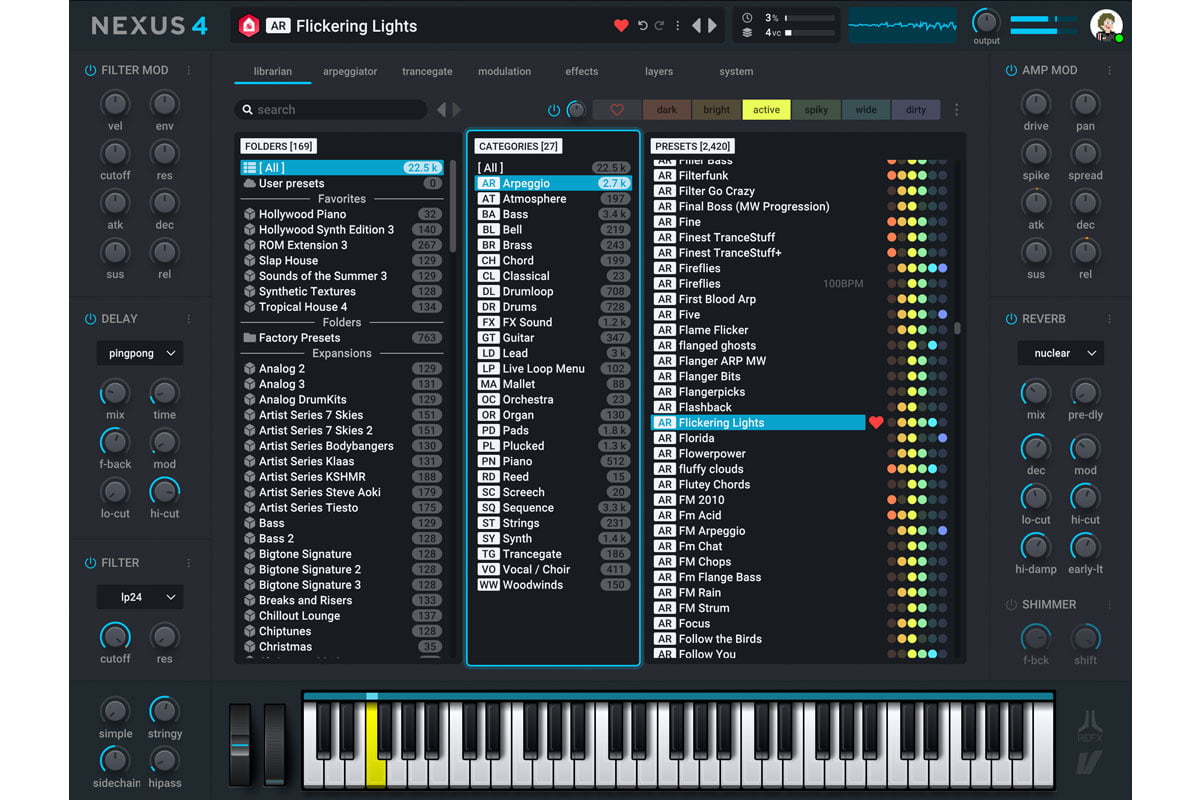Image resolution: width=1200 pixels, height=800 pixels.
Task: Click the left arrow next to the search box
Action: pos(441,110)
